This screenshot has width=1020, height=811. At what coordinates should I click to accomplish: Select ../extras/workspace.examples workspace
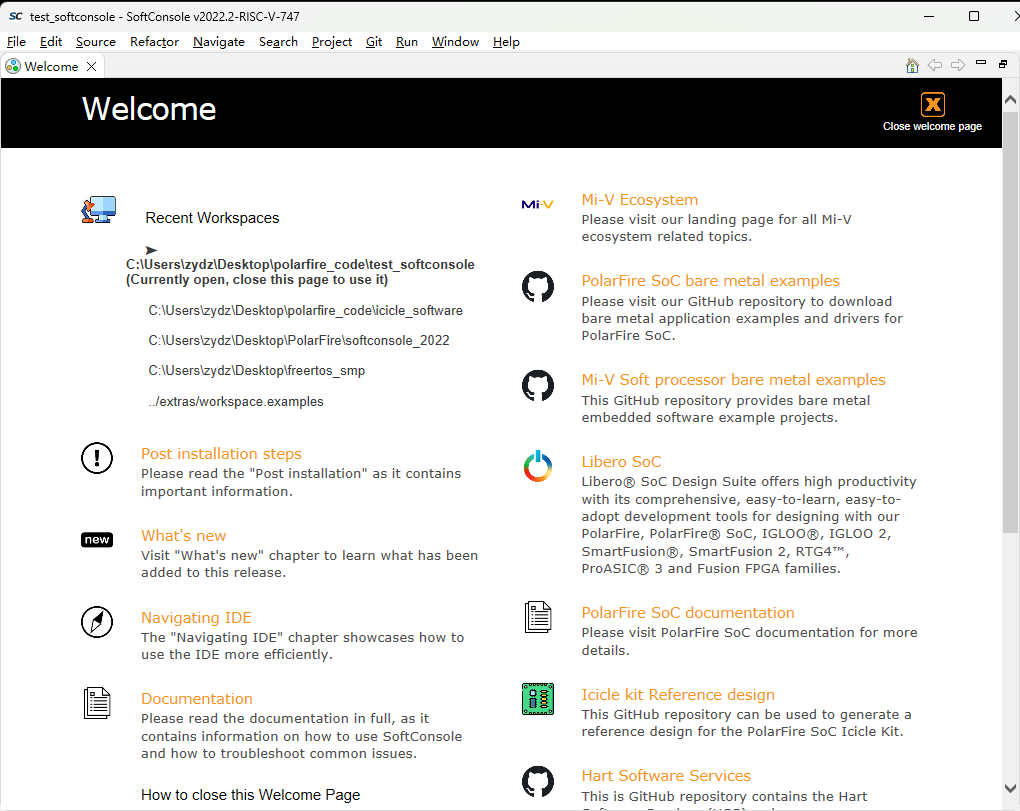[x=236, y=401]
